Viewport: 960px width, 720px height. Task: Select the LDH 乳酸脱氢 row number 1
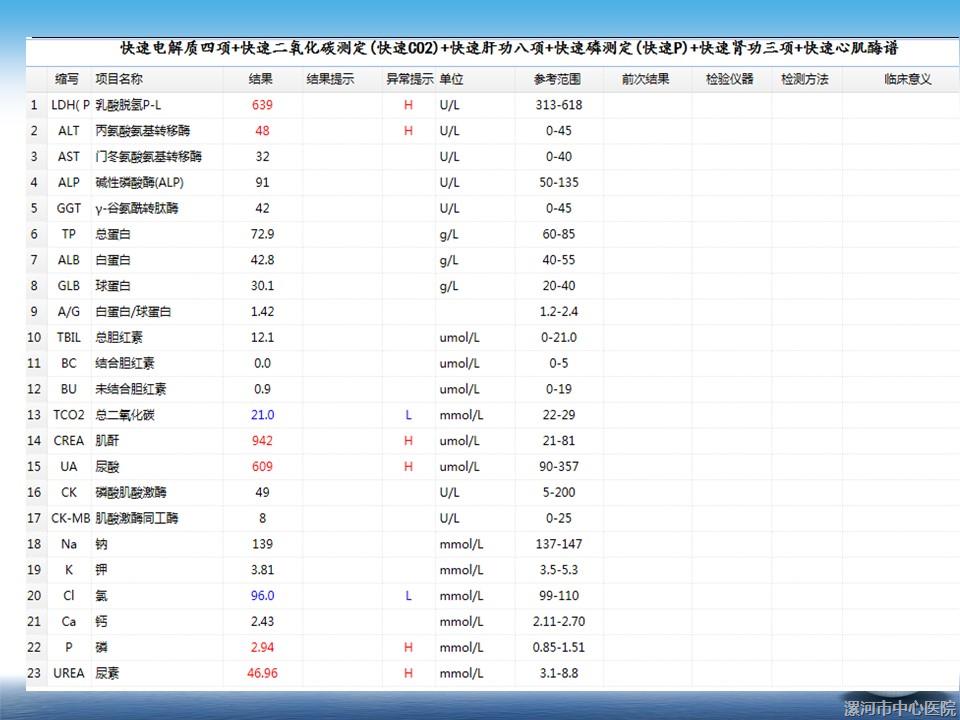(x=34, y=105)
